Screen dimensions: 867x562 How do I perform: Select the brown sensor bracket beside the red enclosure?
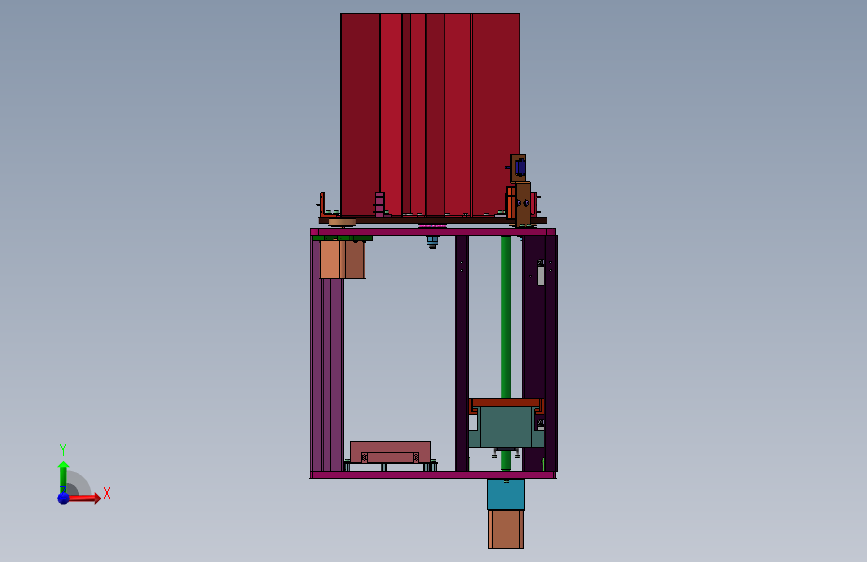click(520, 190)
